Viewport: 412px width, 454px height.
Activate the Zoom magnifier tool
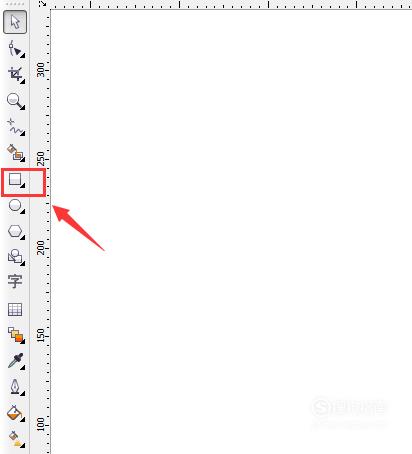16,101
